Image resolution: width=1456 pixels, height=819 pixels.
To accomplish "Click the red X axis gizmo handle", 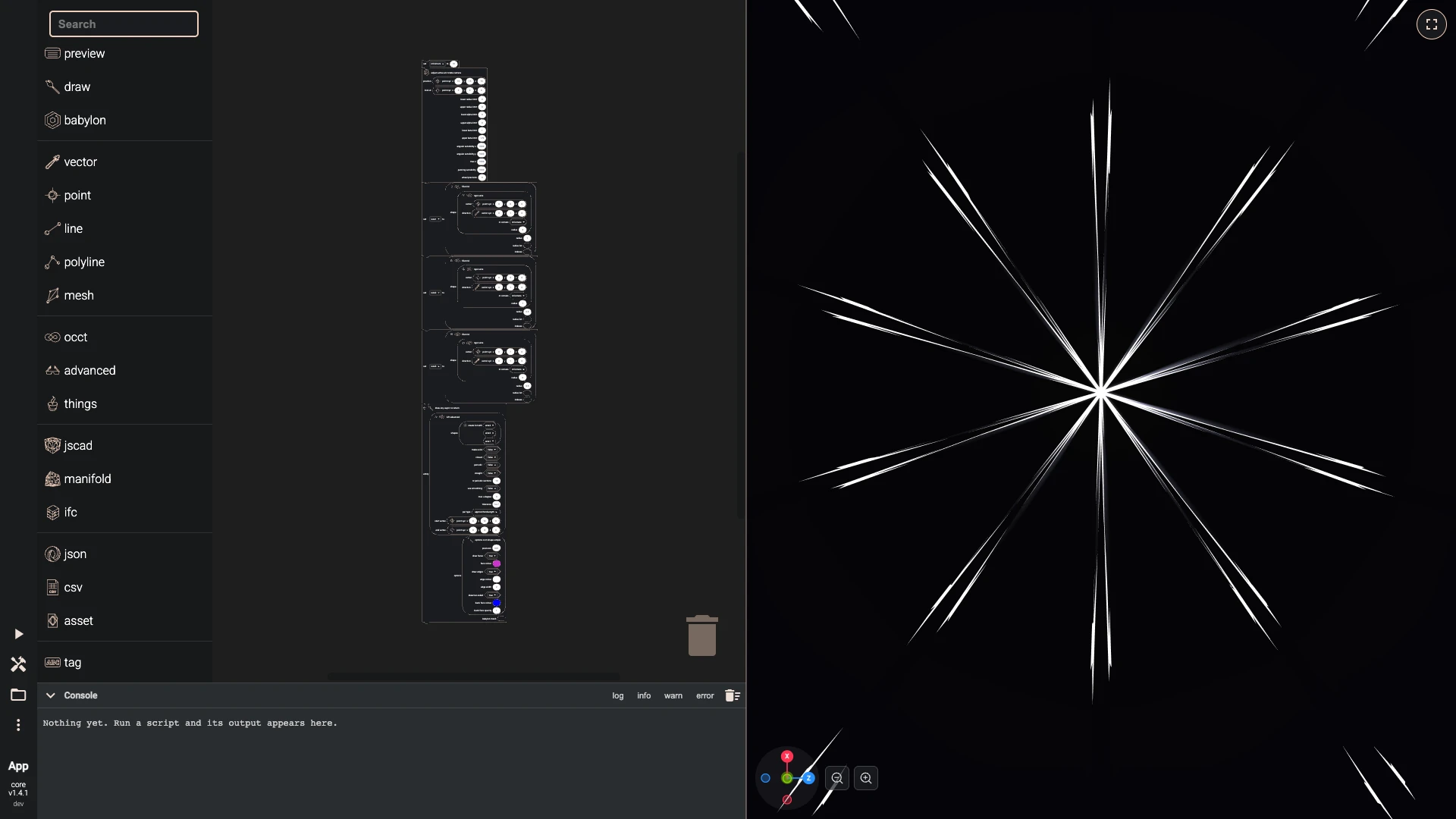I will pyautogui.click(x=787, y=756).
